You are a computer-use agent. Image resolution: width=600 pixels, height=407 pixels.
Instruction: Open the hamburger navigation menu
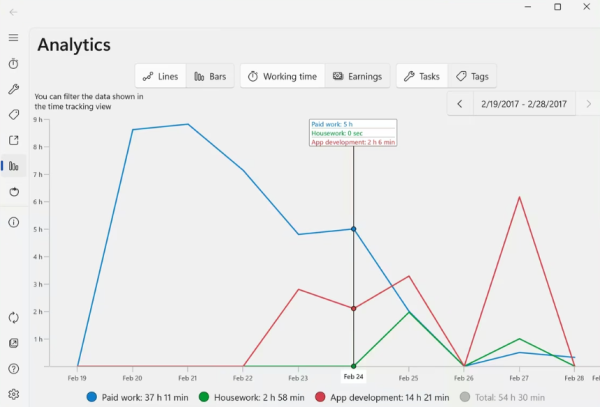[13, 37]
